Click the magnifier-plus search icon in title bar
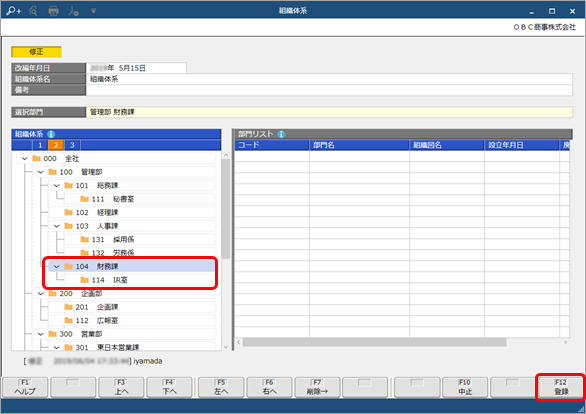586x414 pixels. pyautogui.click(x=13, y=11)
